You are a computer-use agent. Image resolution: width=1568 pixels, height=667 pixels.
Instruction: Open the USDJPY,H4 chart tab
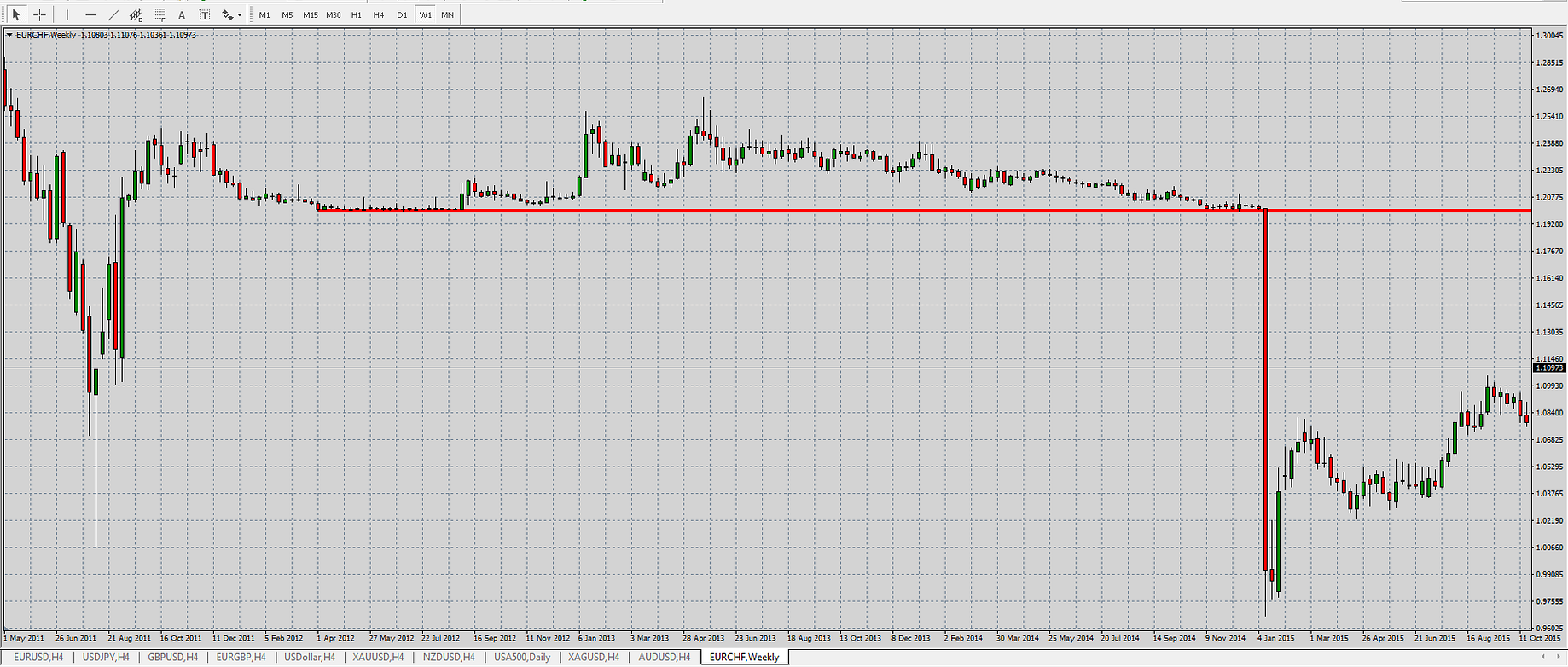pos(106,657)
